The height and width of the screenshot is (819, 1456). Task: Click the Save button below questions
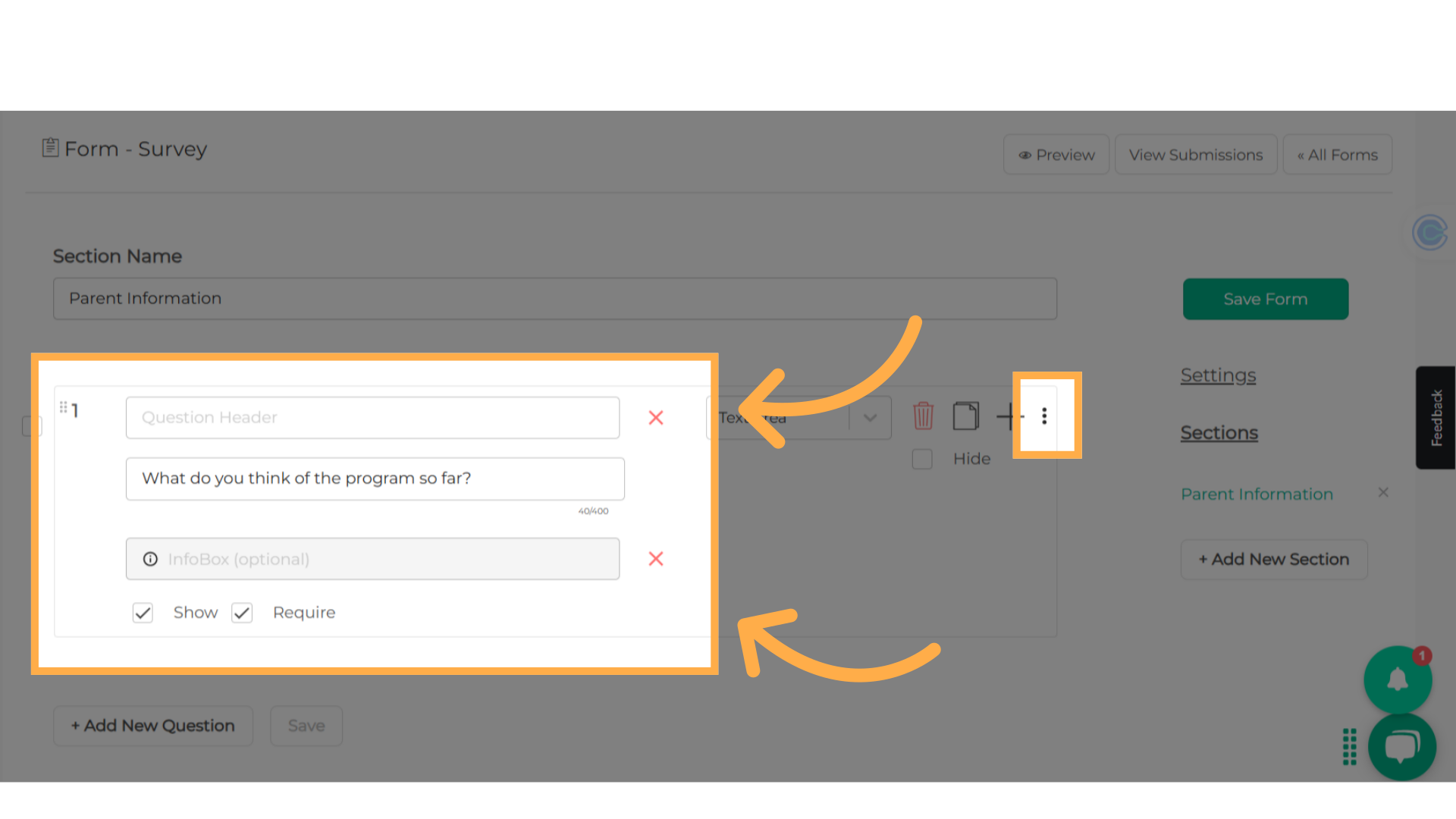coord(306,726)
